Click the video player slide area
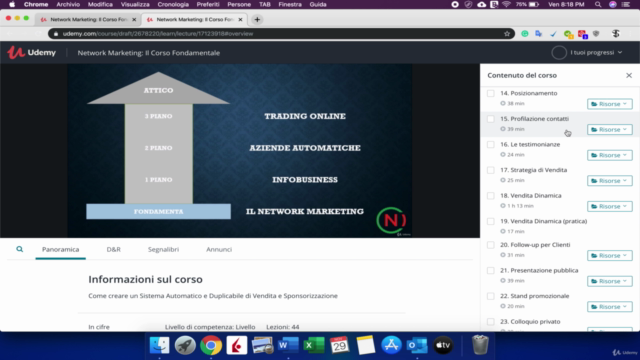This screenshot has height=360, width=640. pyautogui.click(x=240, y=151)
